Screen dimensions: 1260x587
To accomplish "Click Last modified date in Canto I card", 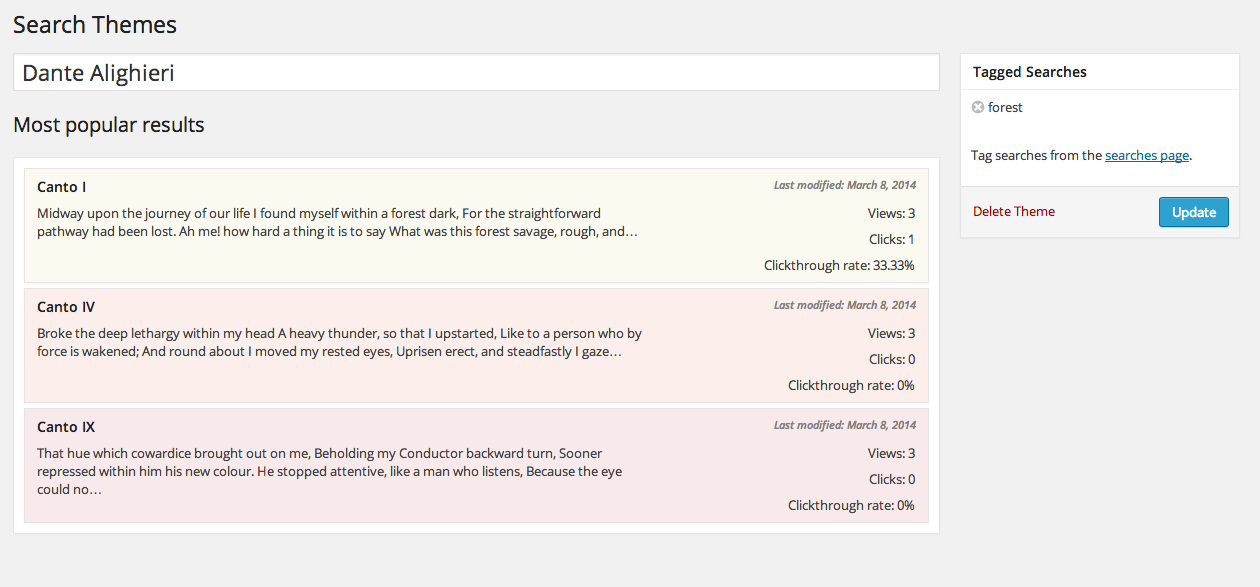I will coord(845,185).
